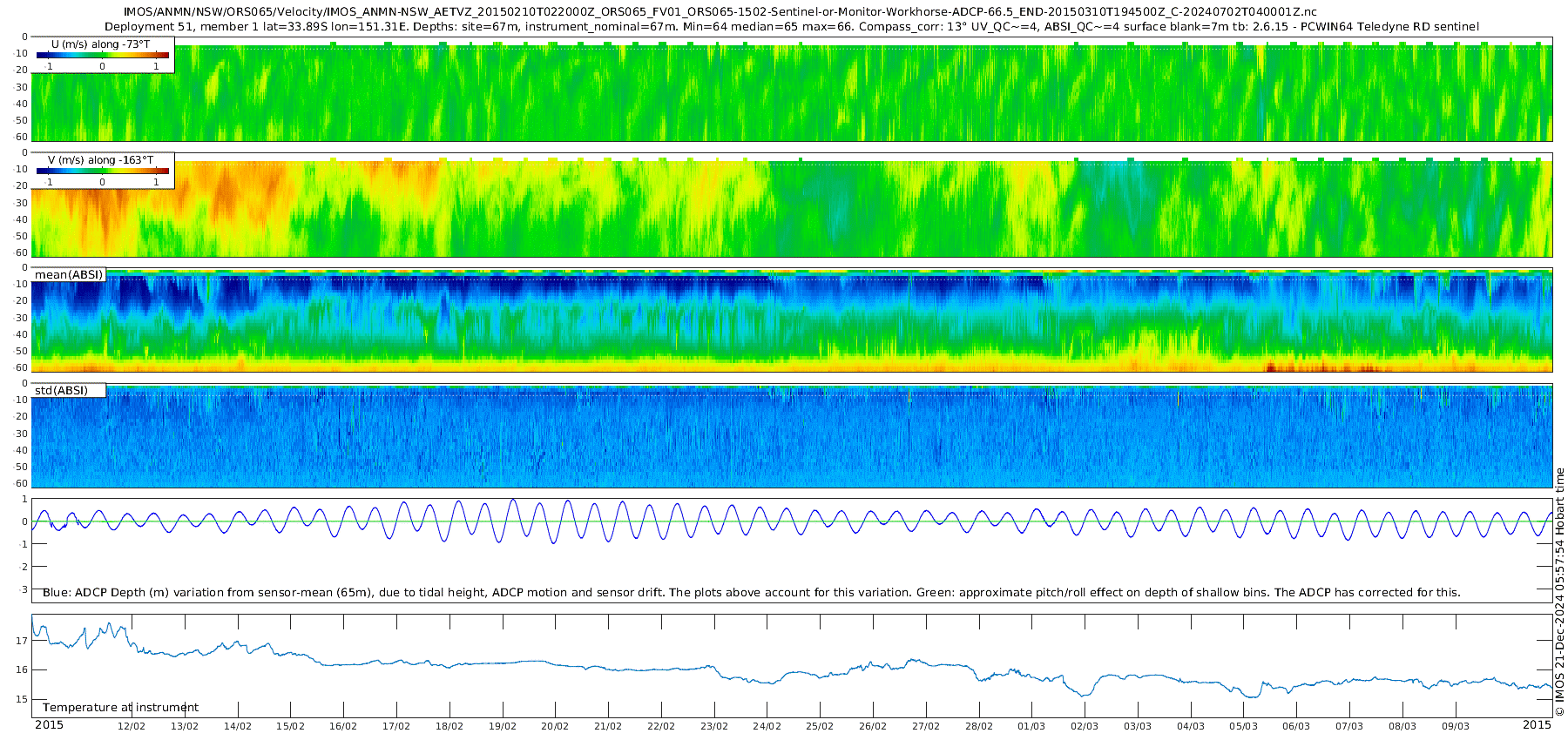1568x740 pixels.
Task: Select the mean(ABSI) panel label
Action: (69, 275)
